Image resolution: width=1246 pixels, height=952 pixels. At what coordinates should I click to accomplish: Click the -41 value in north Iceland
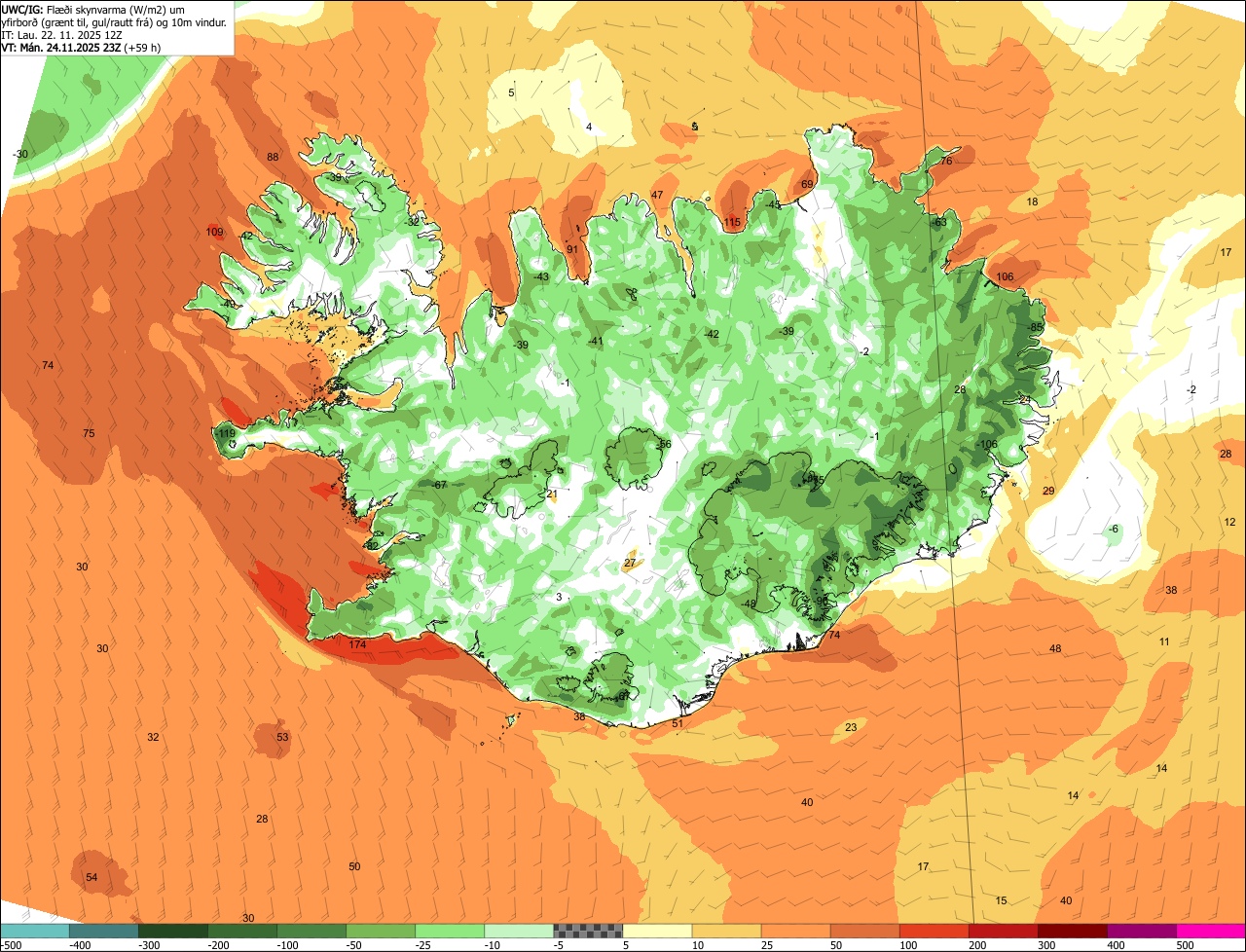(595, 341)
